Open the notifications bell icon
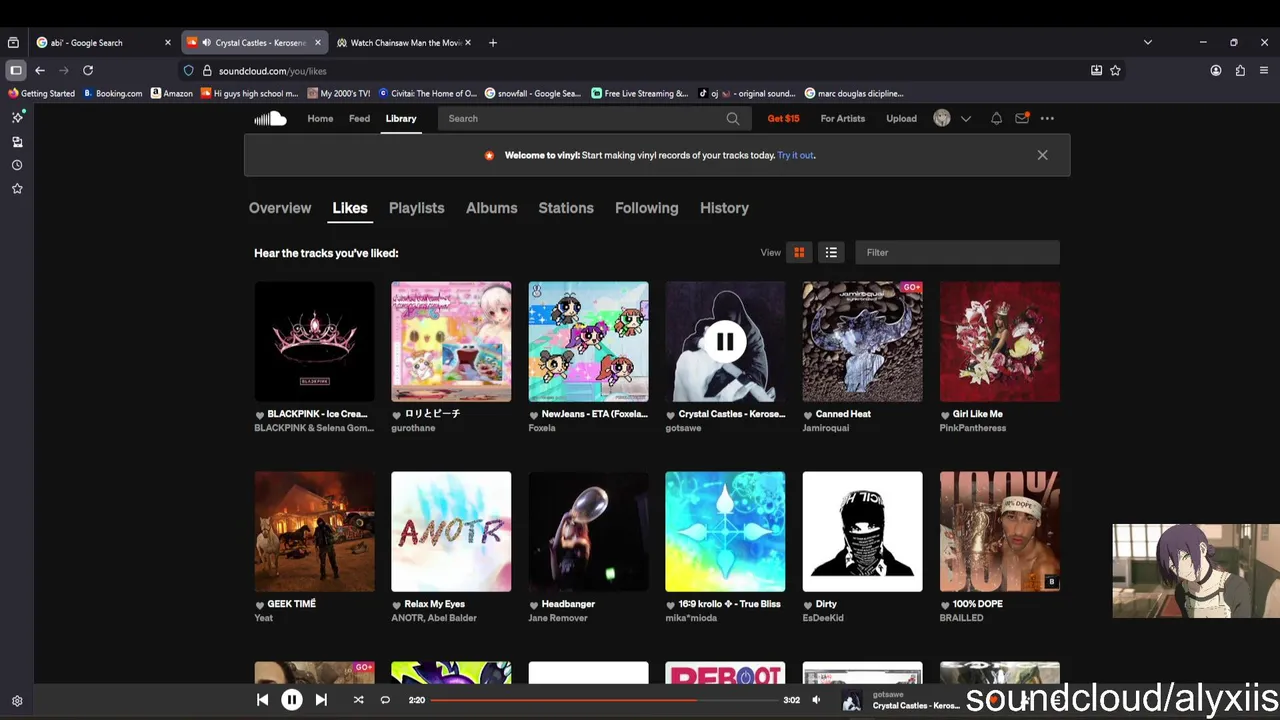The image size is (1280, 720). (996, 118)
